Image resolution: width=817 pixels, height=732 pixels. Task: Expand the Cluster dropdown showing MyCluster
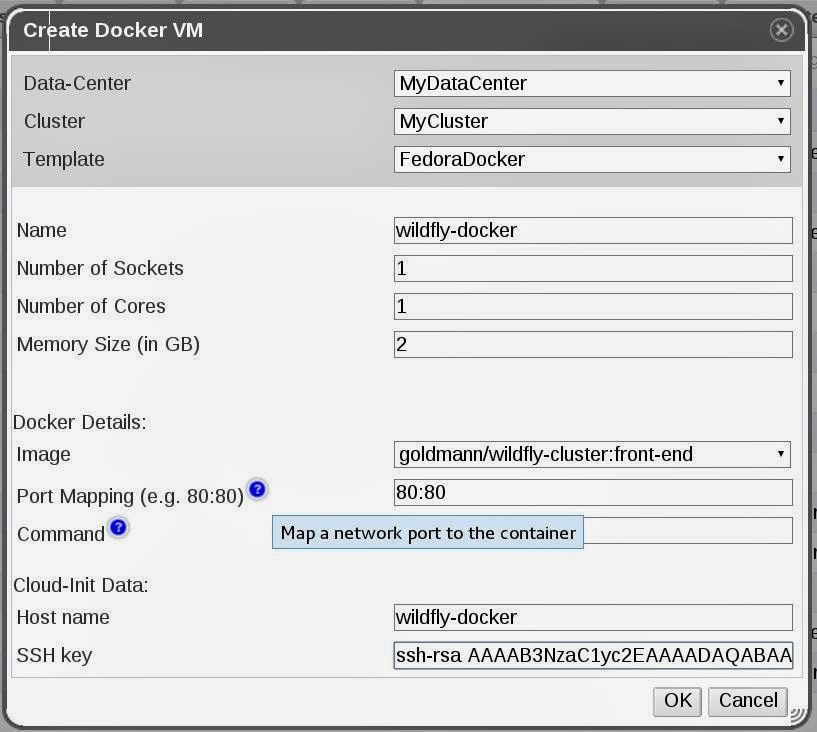(592, 122)
